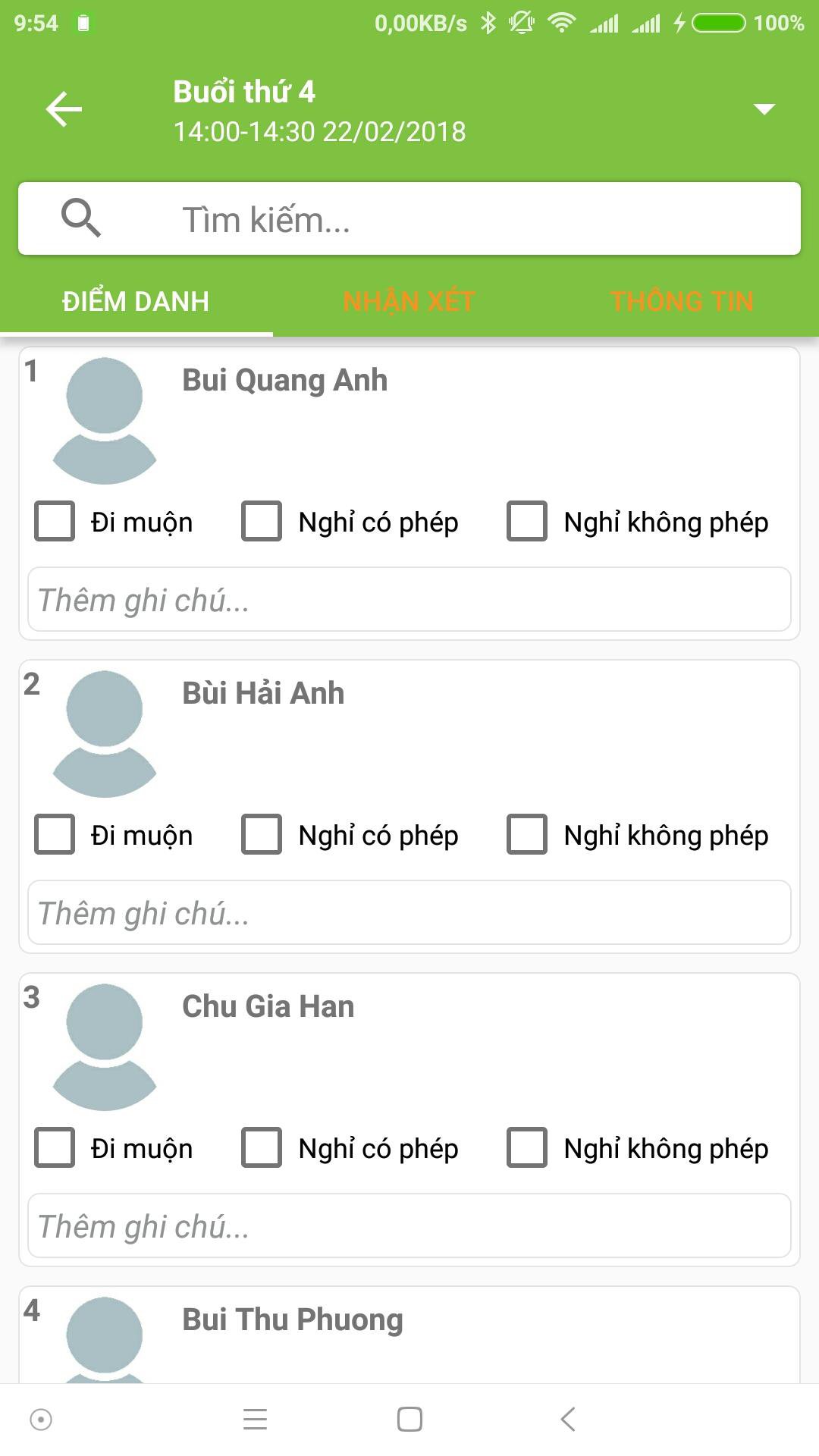Tap the back arrow in the header

pos(64,109)
